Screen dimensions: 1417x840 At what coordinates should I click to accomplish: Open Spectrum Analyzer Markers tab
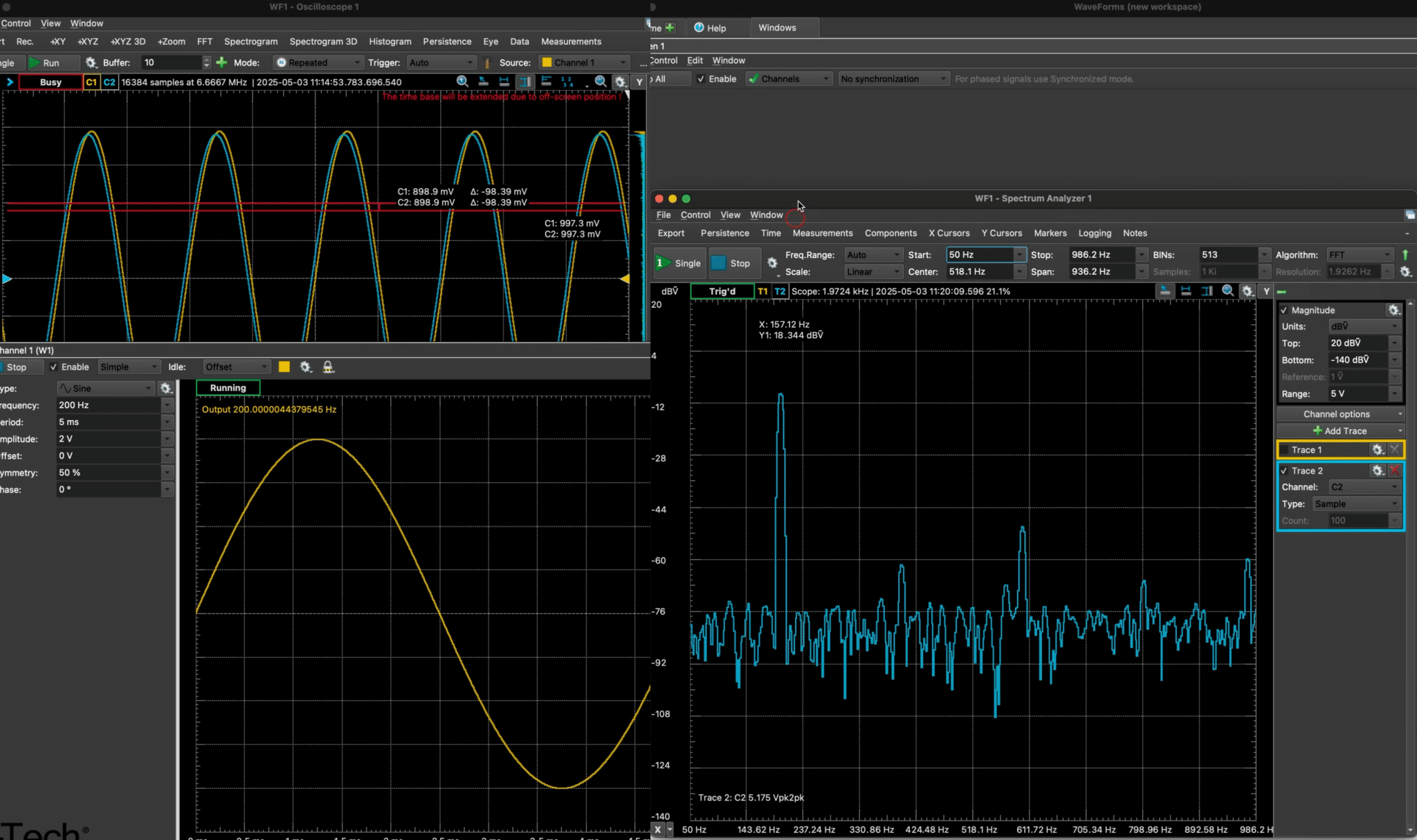[1050, 233]
